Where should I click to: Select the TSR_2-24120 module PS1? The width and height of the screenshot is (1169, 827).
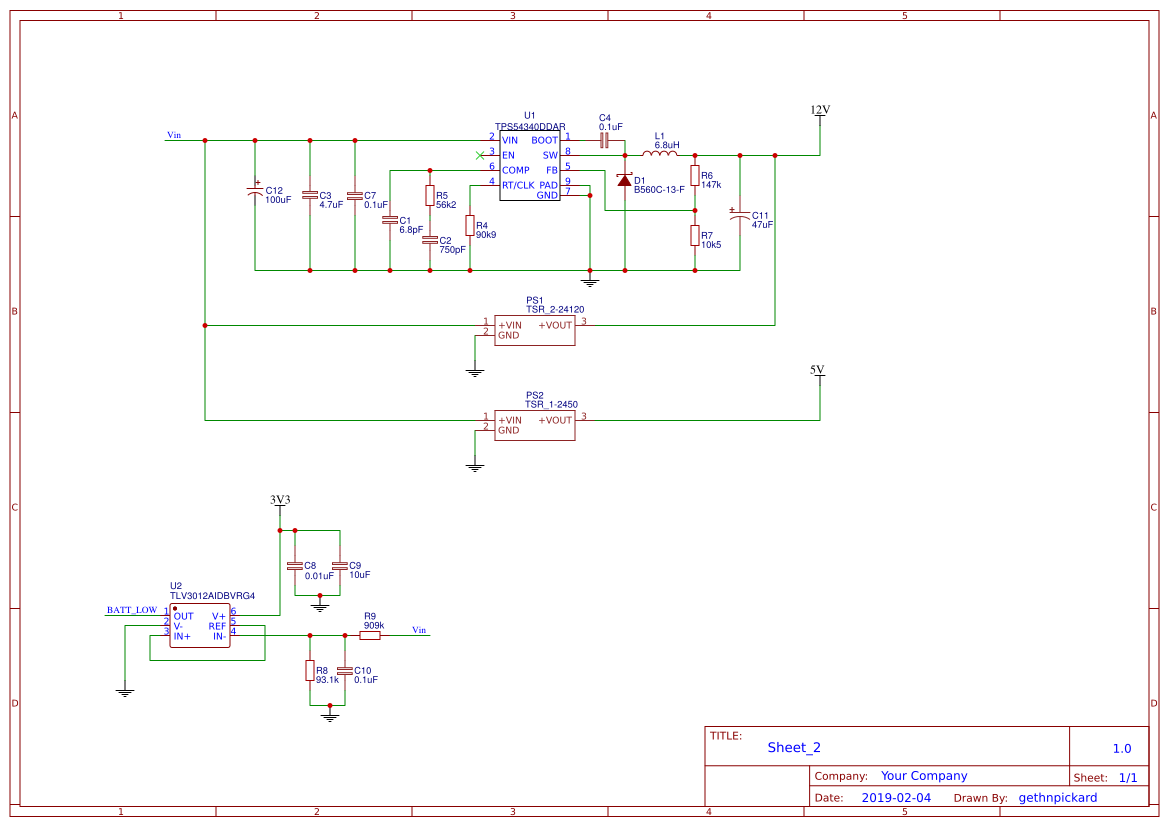click(x=533, y=328)
